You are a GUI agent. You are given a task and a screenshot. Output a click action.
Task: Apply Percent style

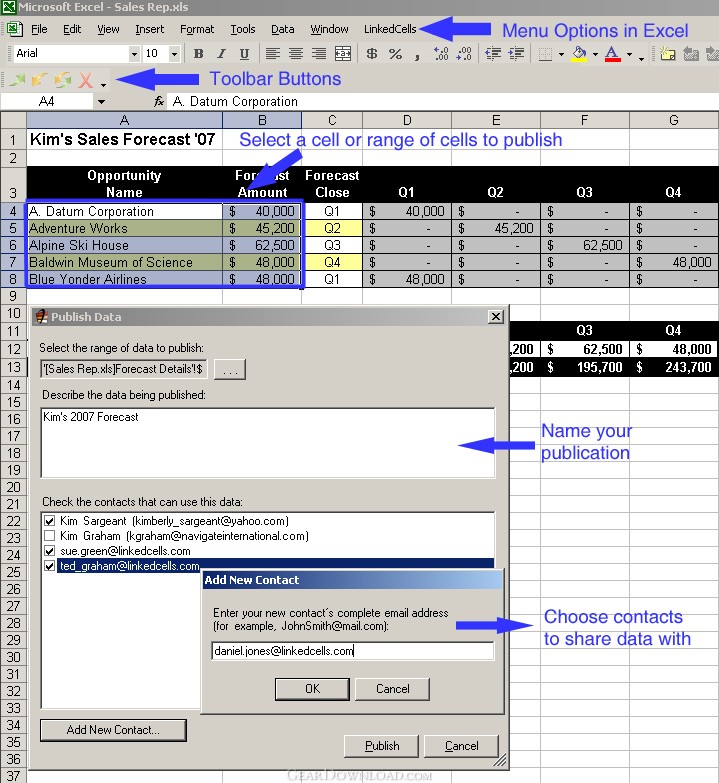tap(395, 53)
